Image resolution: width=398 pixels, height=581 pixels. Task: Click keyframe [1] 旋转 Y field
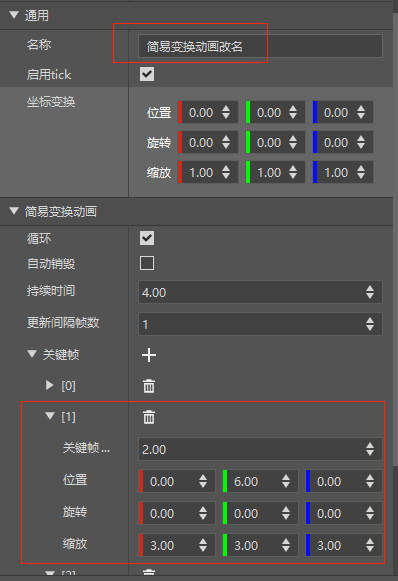point(260,513)
